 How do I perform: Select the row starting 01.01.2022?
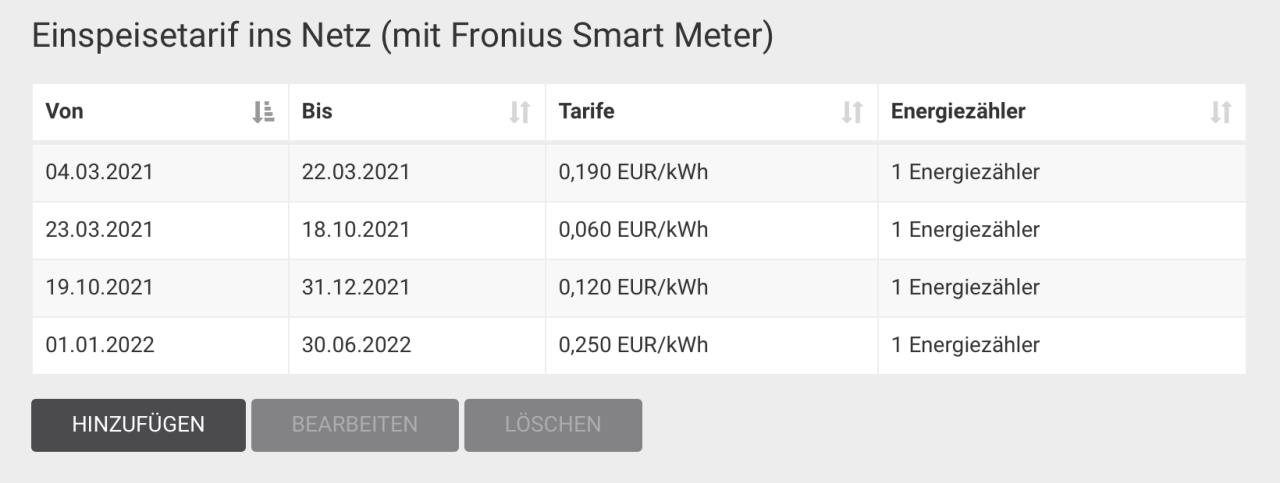[x=639, y=346]
